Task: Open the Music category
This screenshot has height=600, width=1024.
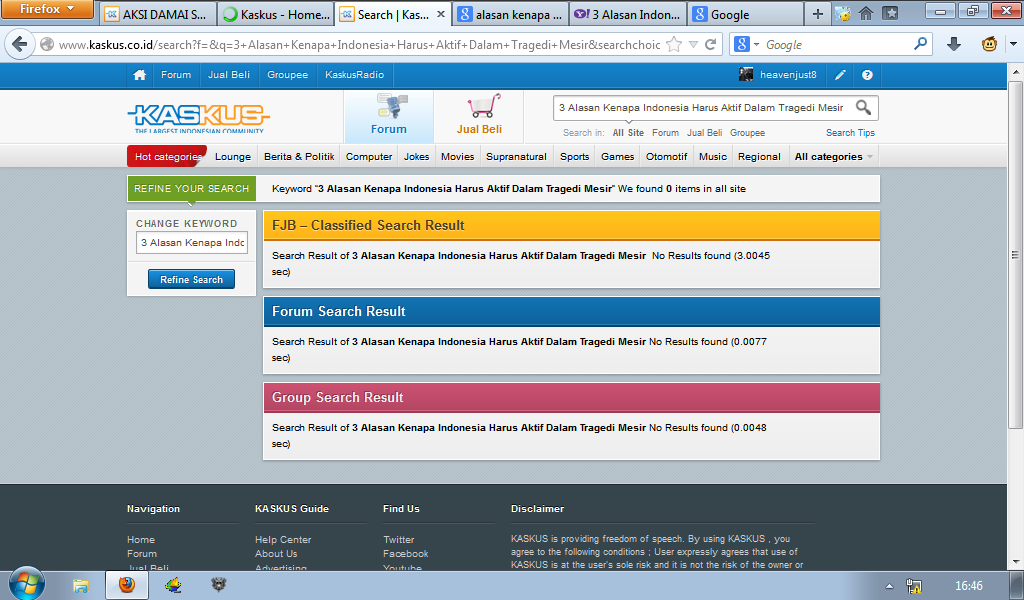Action: click(x=712, y=157)
